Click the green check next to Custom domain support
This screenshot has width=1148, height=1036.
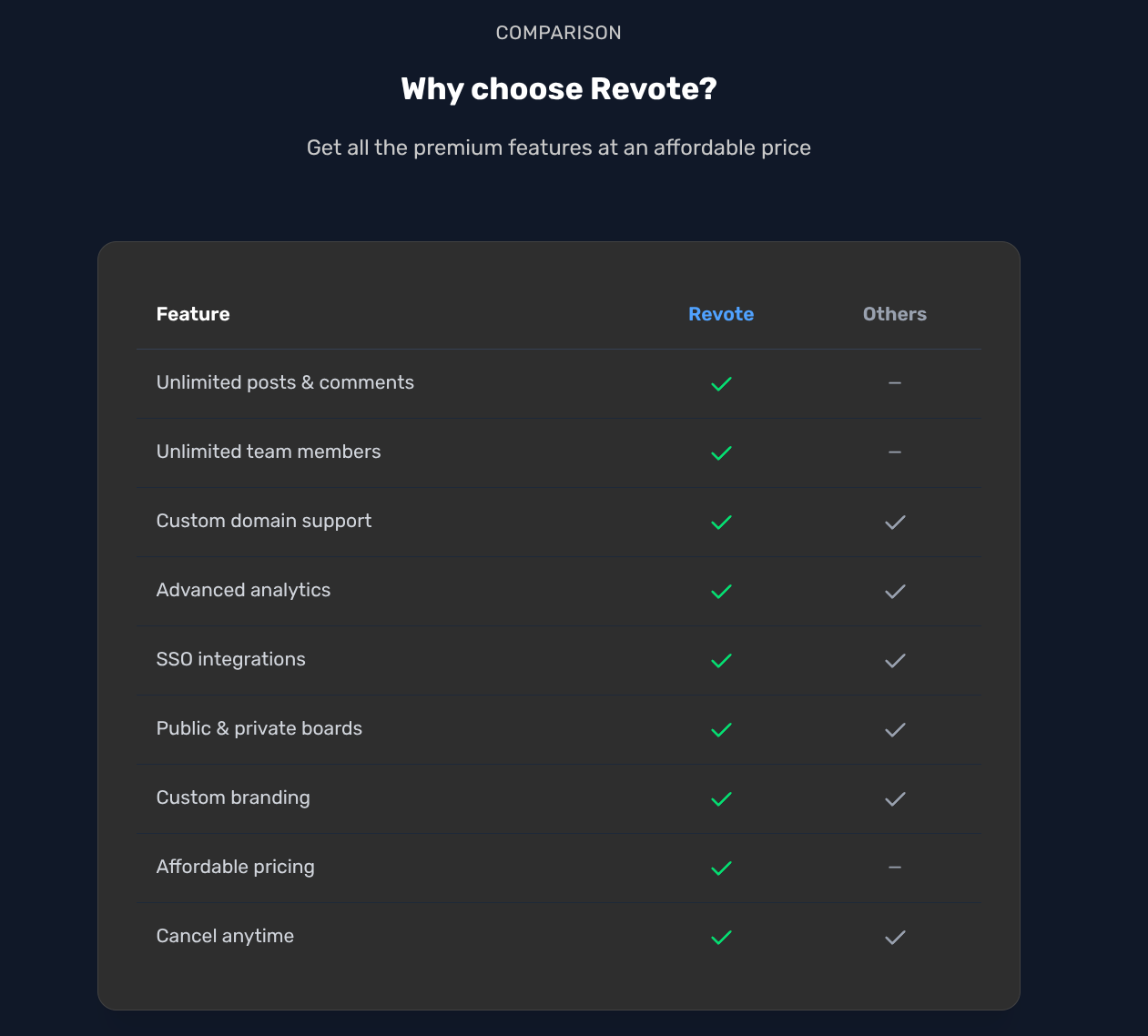(x=721, y=522)
